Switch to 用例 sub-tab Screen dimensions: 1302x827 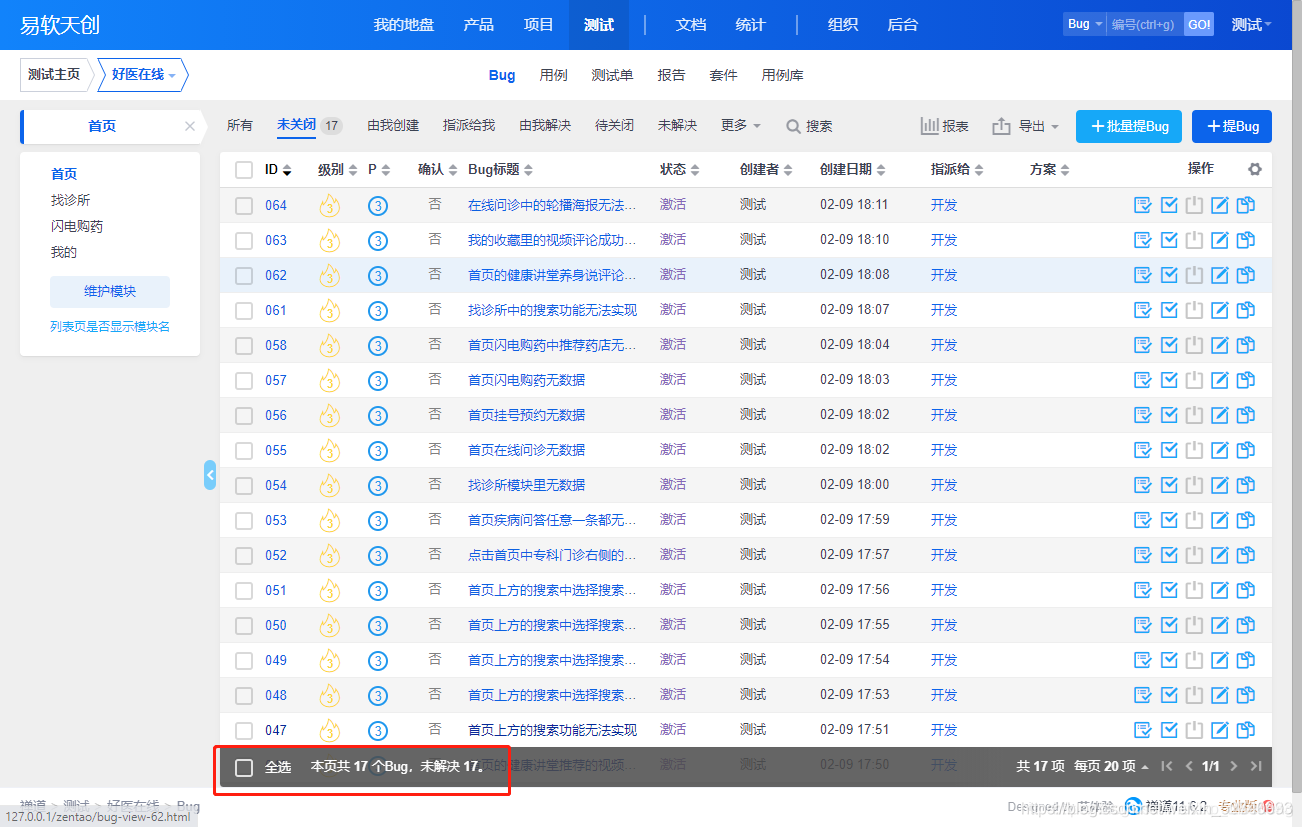[x=553, y=75]
